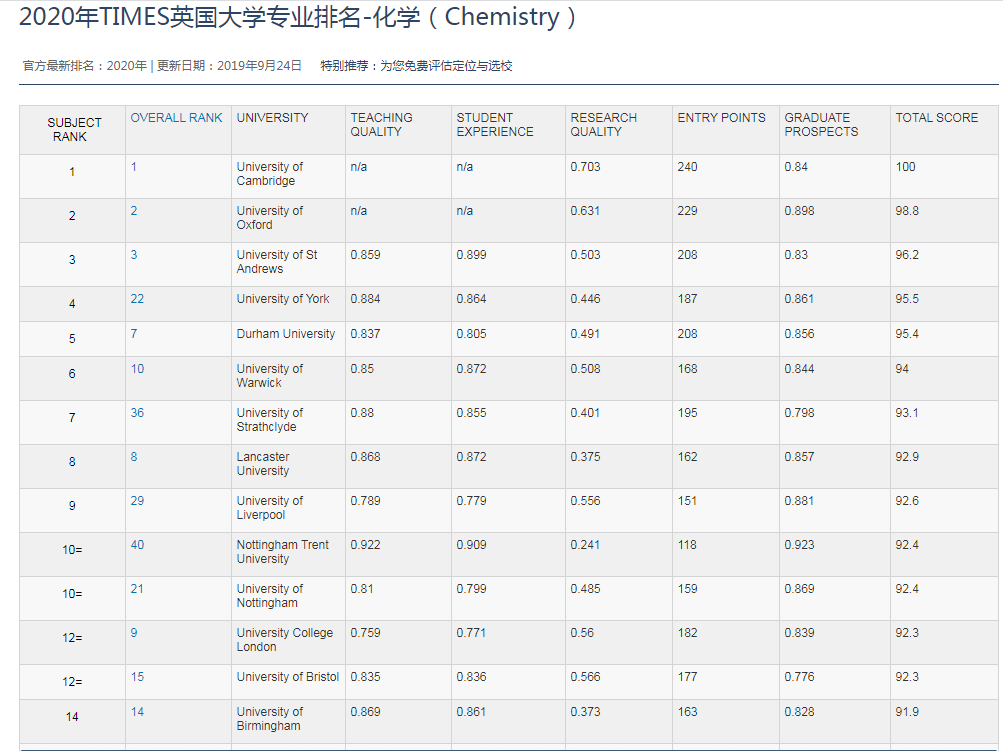
Task: Select the University of St Andrews cell
Action: [x=288, y=264]
